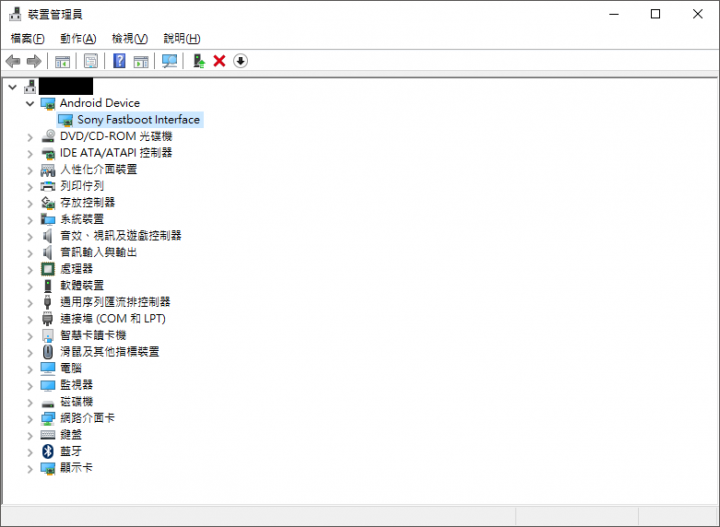Viewport: 720px width, 527px height.
Task: Click the display adapter icon for 顯示卡
Action: [x=48, y=468]
